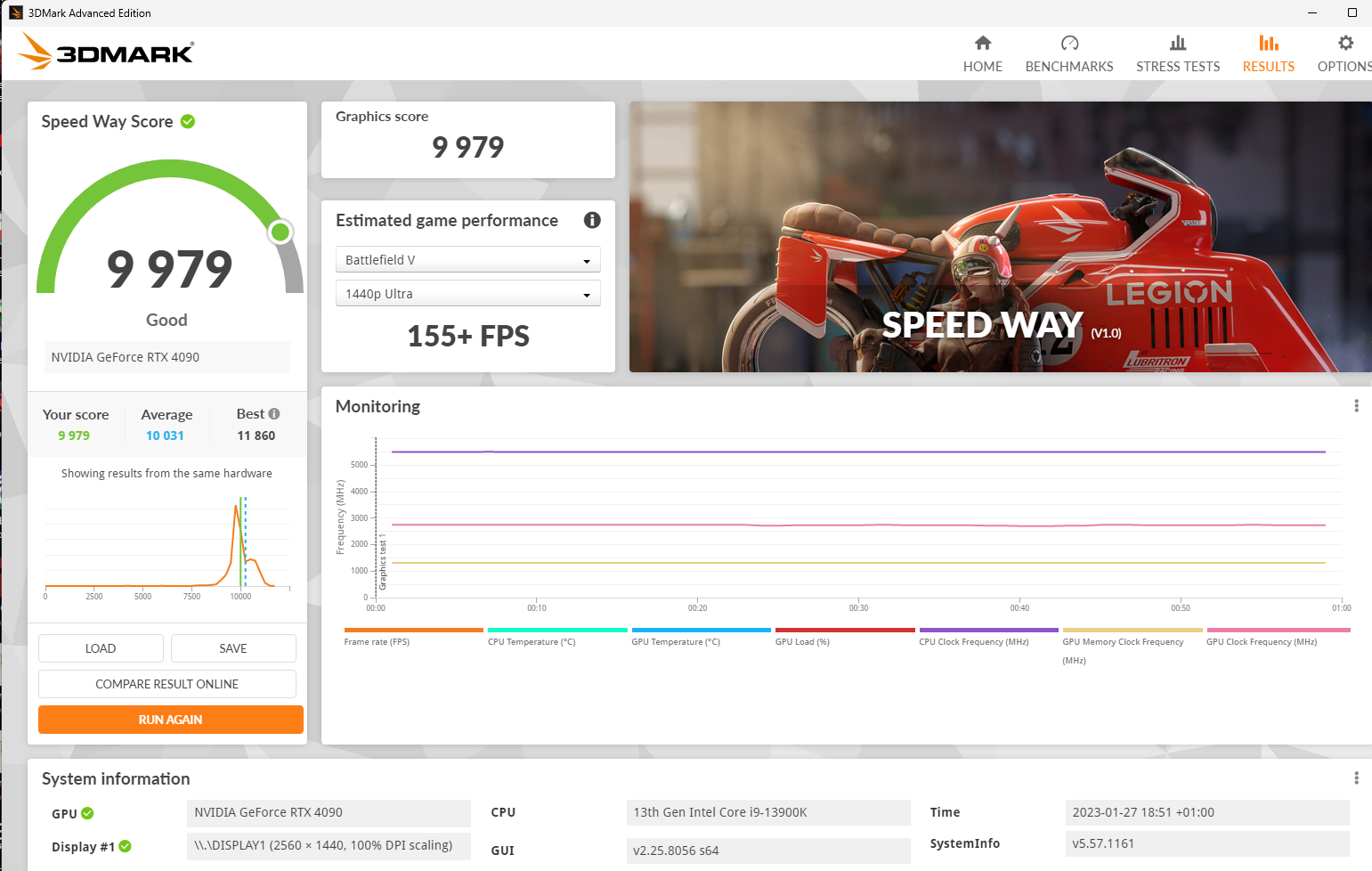Click the score distribution histogram chart
1372x871 pixels.
click(167, 548)
